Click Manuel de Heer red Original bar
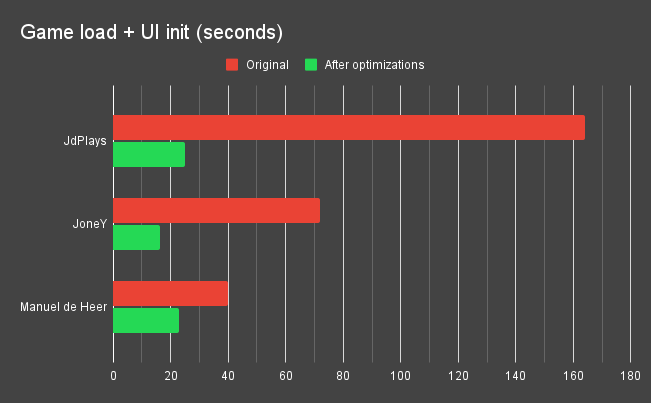Viewport: 651px width, 403px height. [x=170, y=293]
